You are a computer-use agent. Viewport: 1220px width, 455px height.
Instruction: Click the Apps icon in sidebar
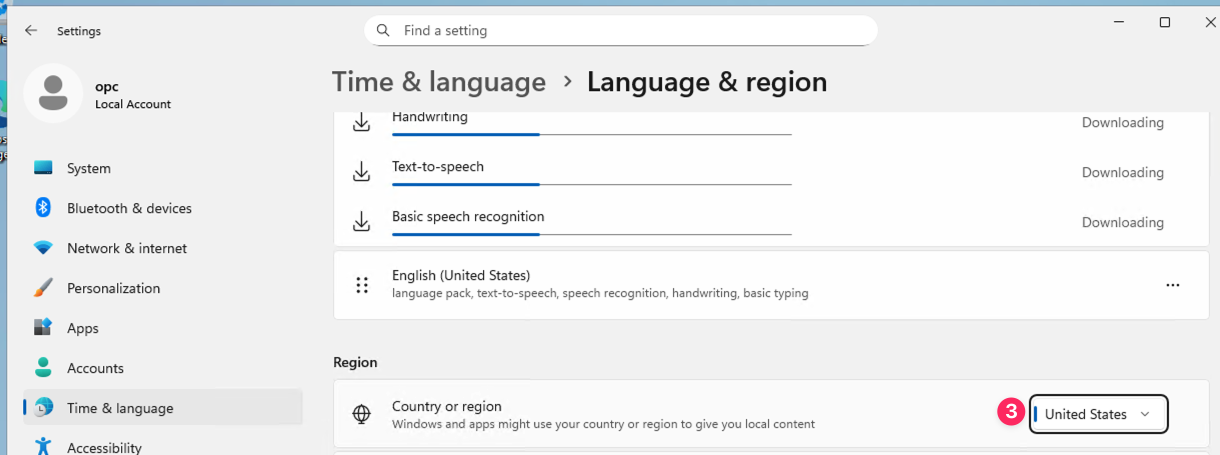pyautogui.click(x=43, y=328)
